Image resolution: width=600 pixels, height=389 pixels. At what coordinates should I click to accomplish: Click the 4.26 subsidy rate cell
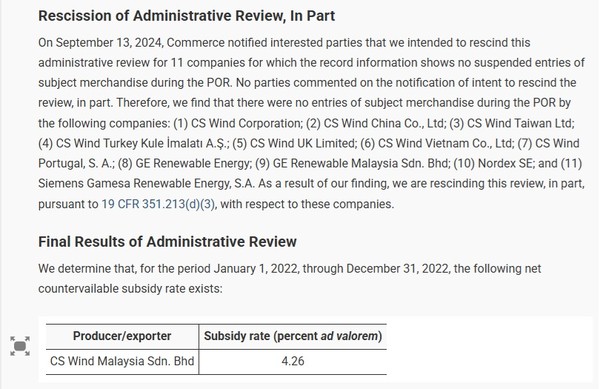pyautogui.click(x=293, y=361)
